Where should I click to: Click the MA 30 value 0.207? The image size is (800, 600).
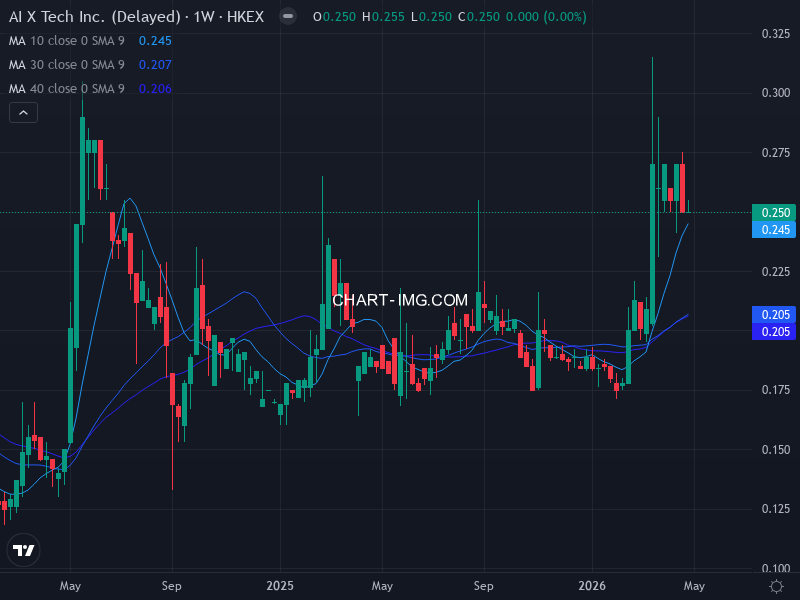coord(155,65)
